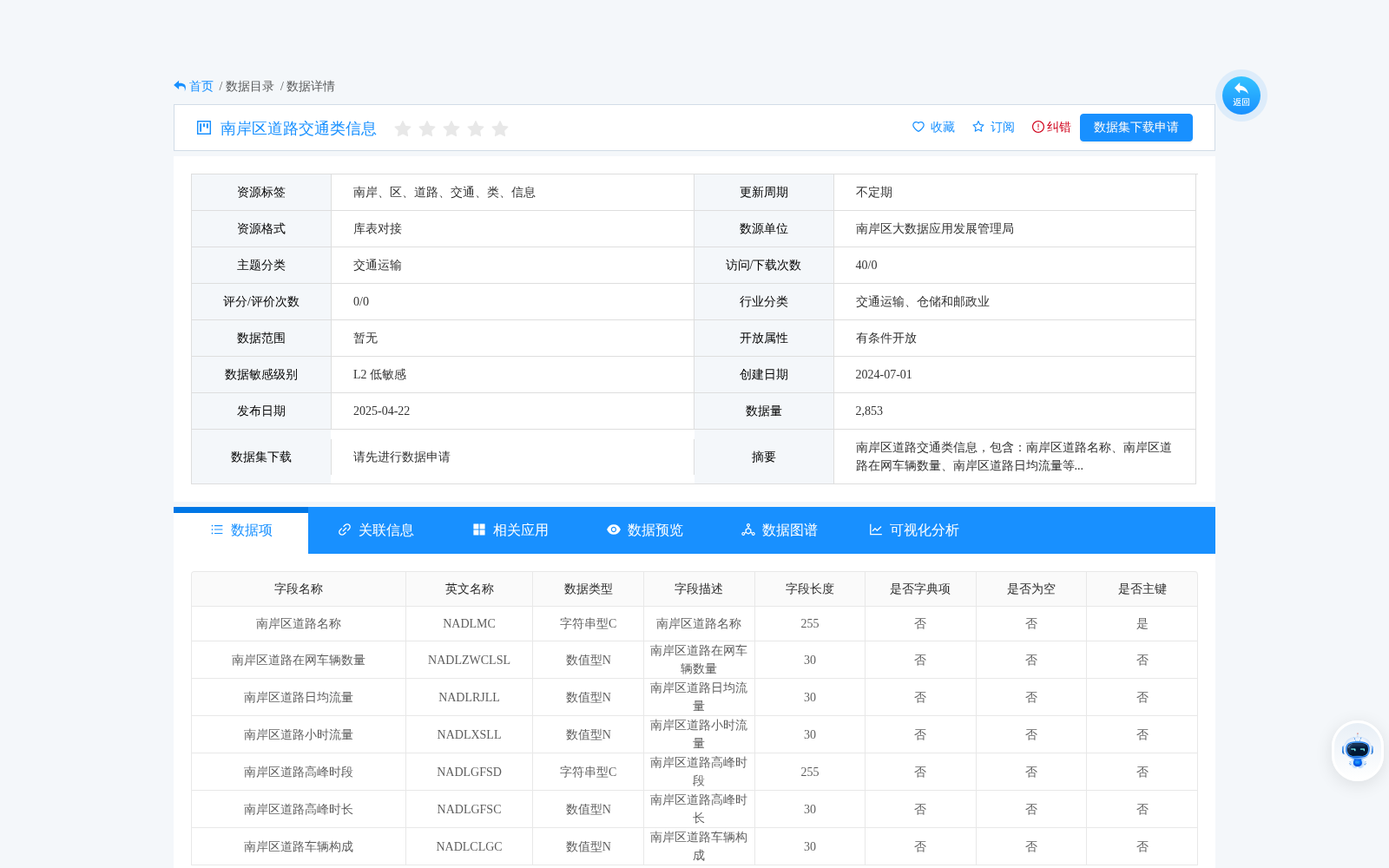This screenshot has width=1389, height=868.
Task: Subscribe via the 订阅 label
Action: coord(1003,127)
